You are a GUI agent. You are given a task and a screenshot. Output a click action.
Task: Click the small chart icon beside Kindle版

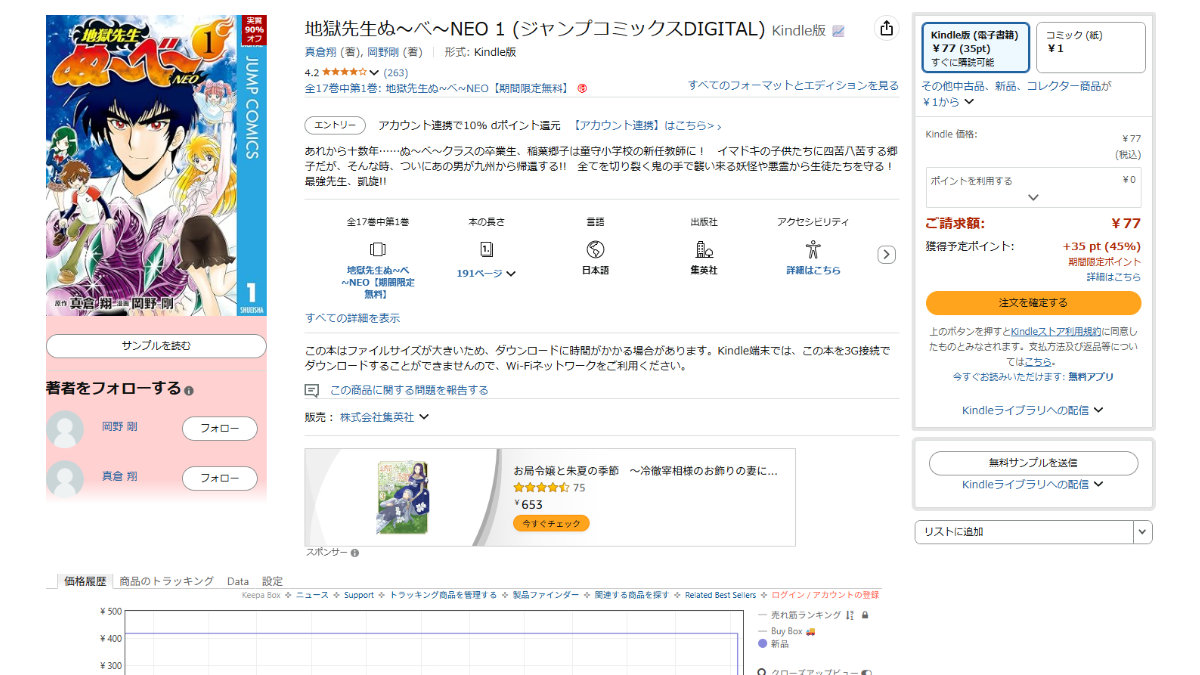tap(838, 31)
